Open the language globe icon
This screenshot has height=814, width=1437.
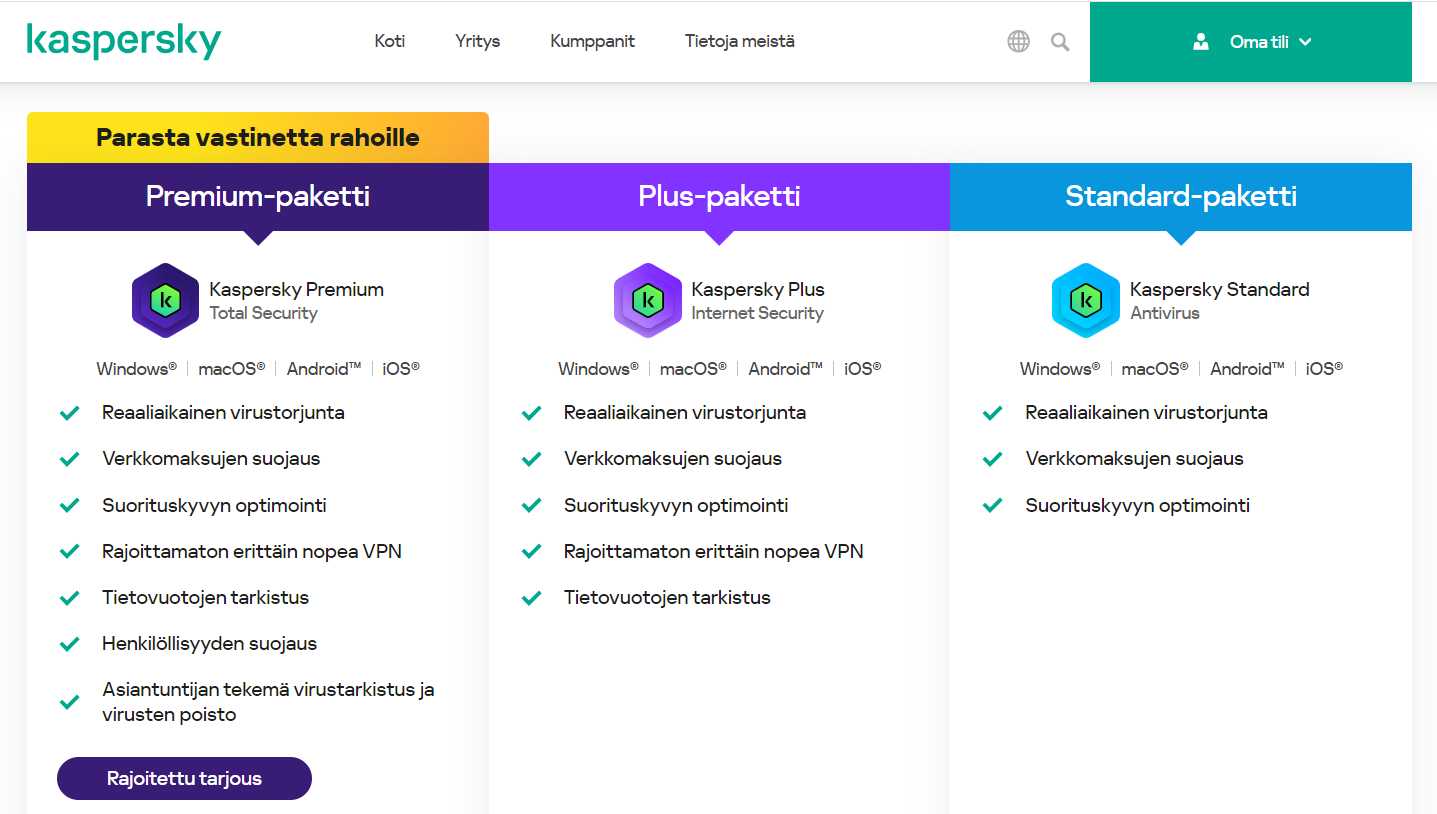click(x=1018, y=41)
